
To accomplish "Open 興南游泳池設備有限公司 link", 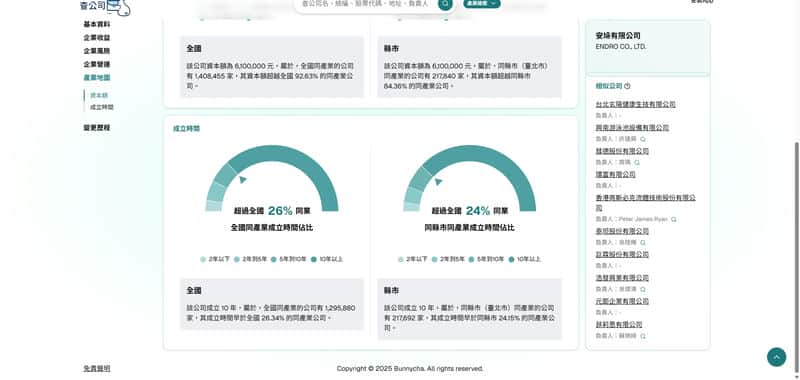I will coord(632,128).
